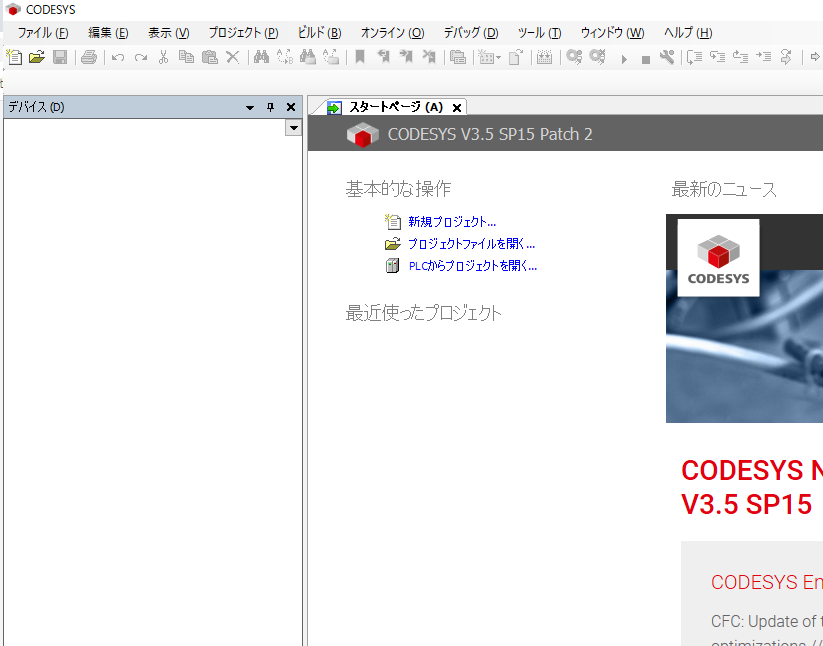Image resolution: width=823 pixels, height=646 pixels.
Task: Click the Previous Bookmark icon
Action: pyautogui.click(x=384, y=57)
